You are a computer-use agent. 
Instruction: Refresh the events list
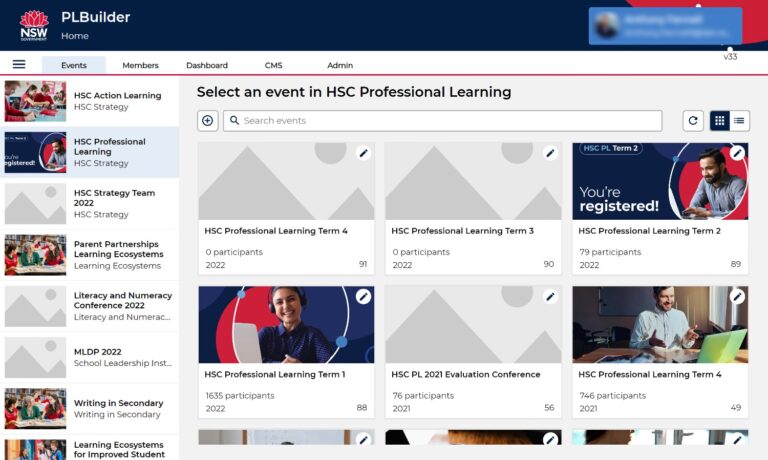point(693,121)
